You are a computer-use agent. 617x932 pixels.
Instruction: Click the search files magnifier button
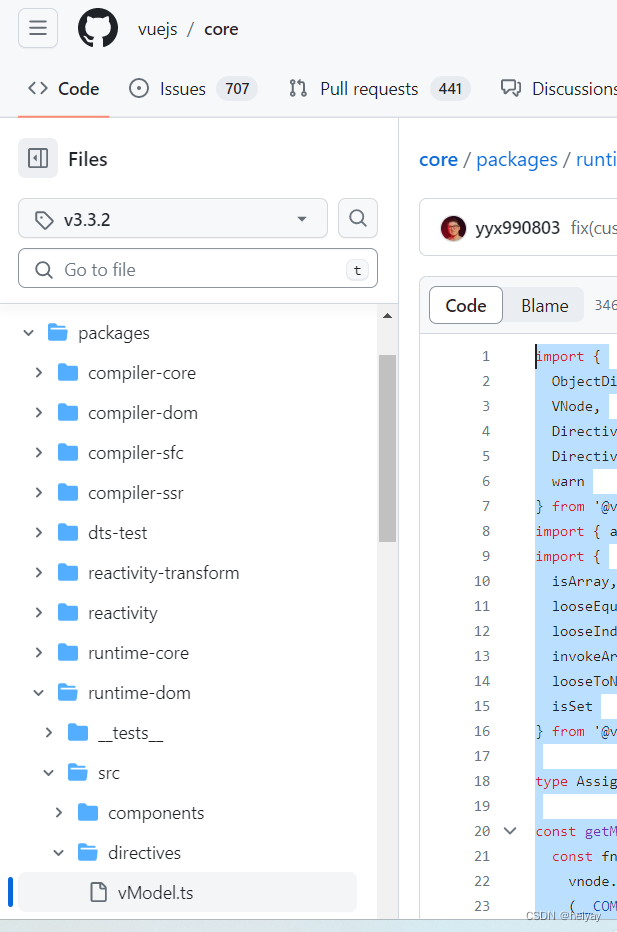(x=358, y=218)
